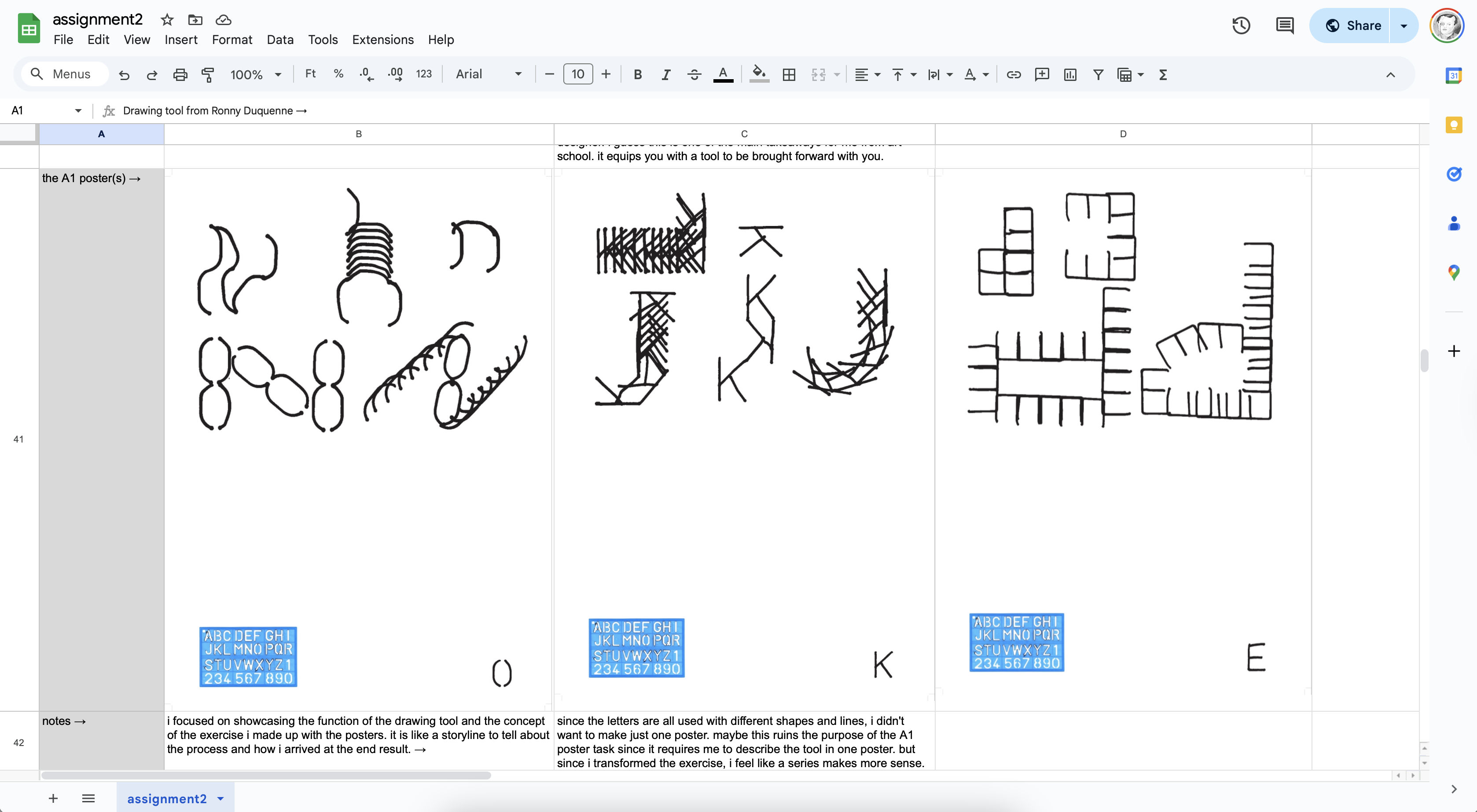Open the Format menu
Screen dimensions: 1477x812
click(231, 40)
